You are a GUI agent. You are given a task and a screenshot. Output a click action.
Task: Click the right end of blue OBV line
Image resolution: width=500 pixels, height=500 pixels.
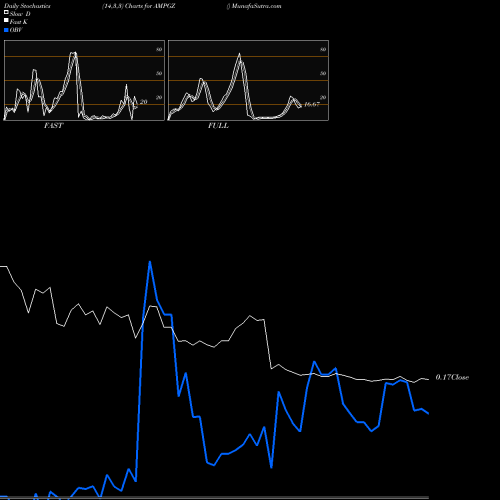(428, 413)
